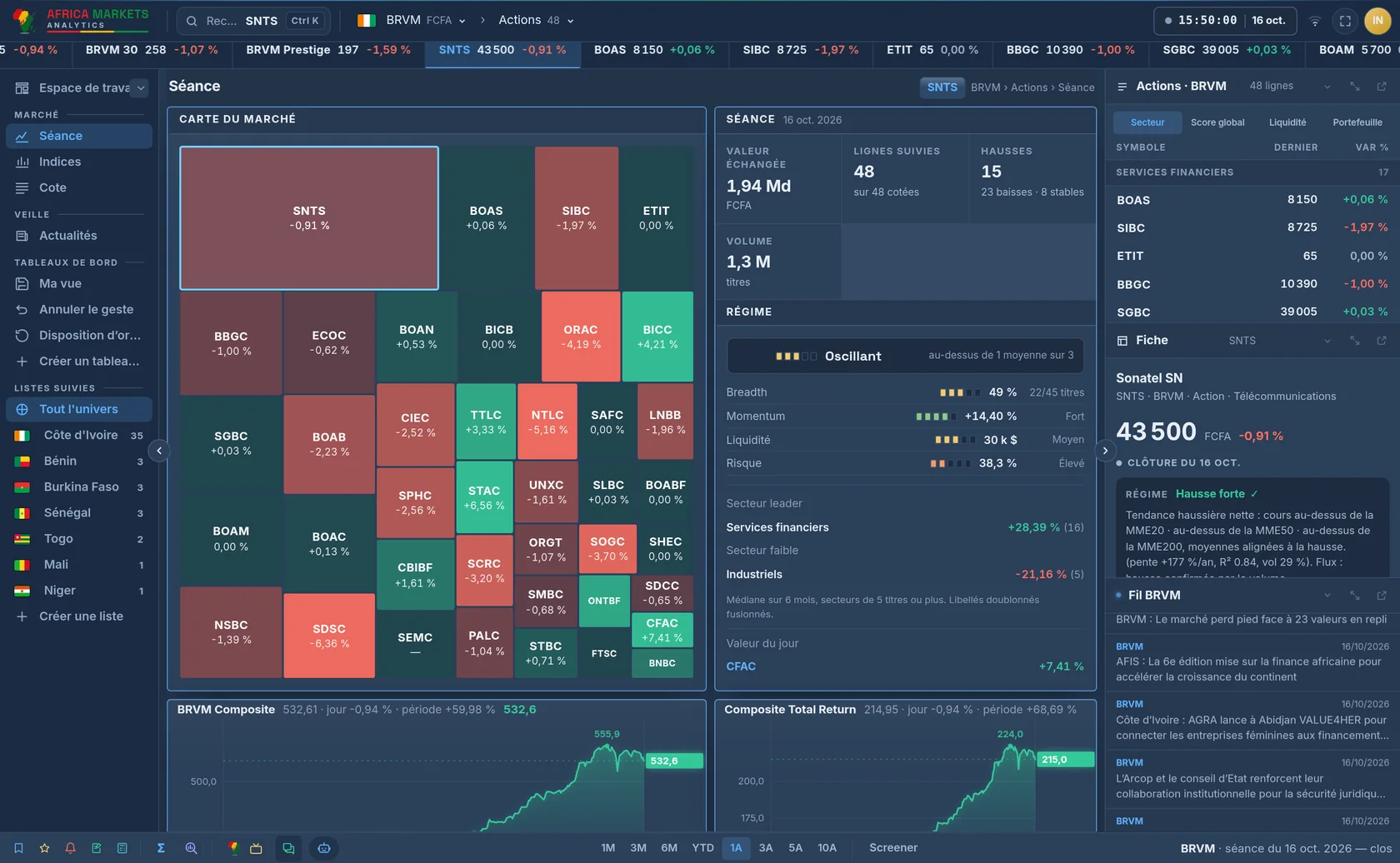Viewport: 1400px width, 863px height.
Task: Expand the Espace de travail dropdown
Action: tap(140, 88)
